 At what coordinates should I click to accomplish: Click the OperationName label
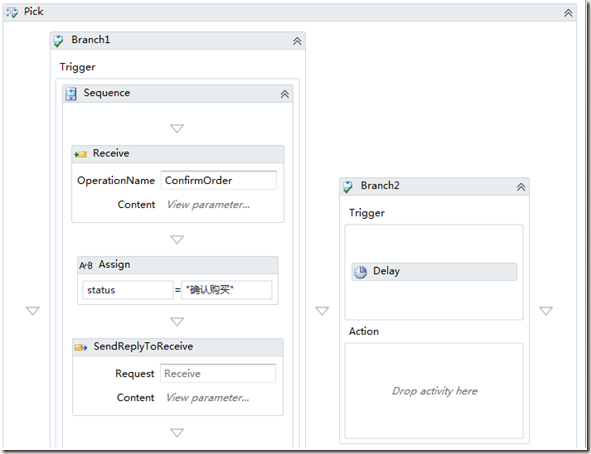coord(116,181)
